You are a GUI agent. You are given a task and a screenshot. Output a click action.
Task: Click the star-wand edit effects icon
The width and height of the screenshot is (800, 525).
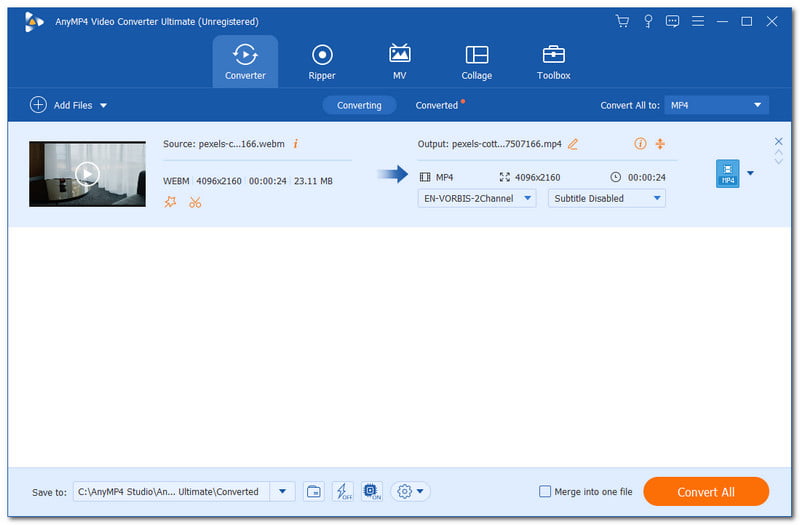tap(169, 202)
